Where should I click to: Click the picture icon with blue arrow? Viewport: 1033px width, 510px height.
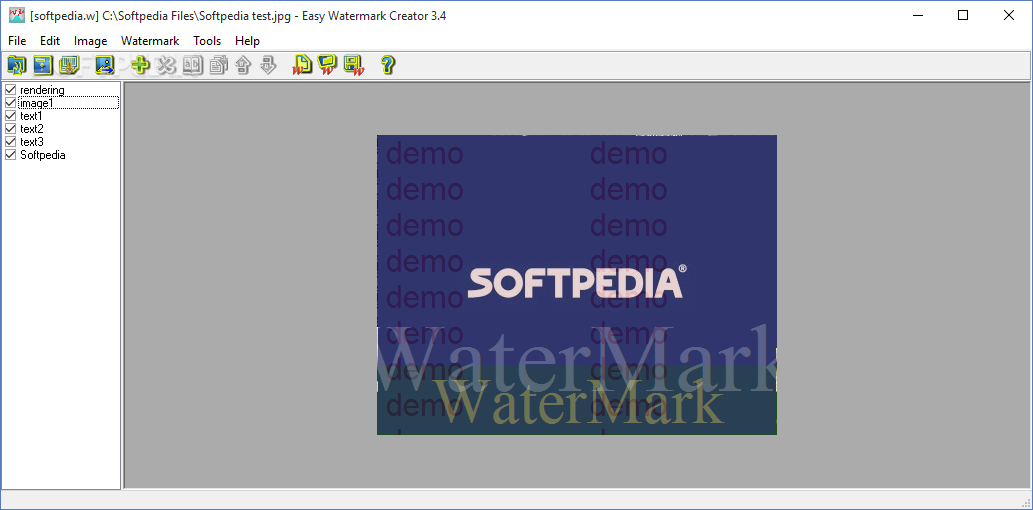105,65
